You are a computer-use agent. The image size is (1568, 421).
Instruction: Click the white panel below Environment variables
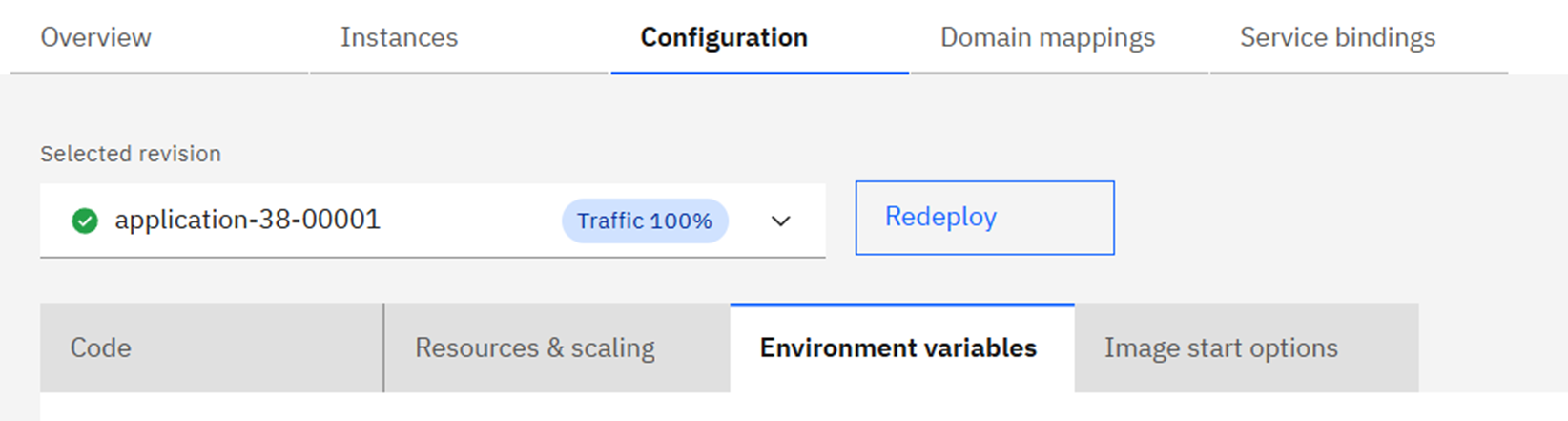point(763,409)
